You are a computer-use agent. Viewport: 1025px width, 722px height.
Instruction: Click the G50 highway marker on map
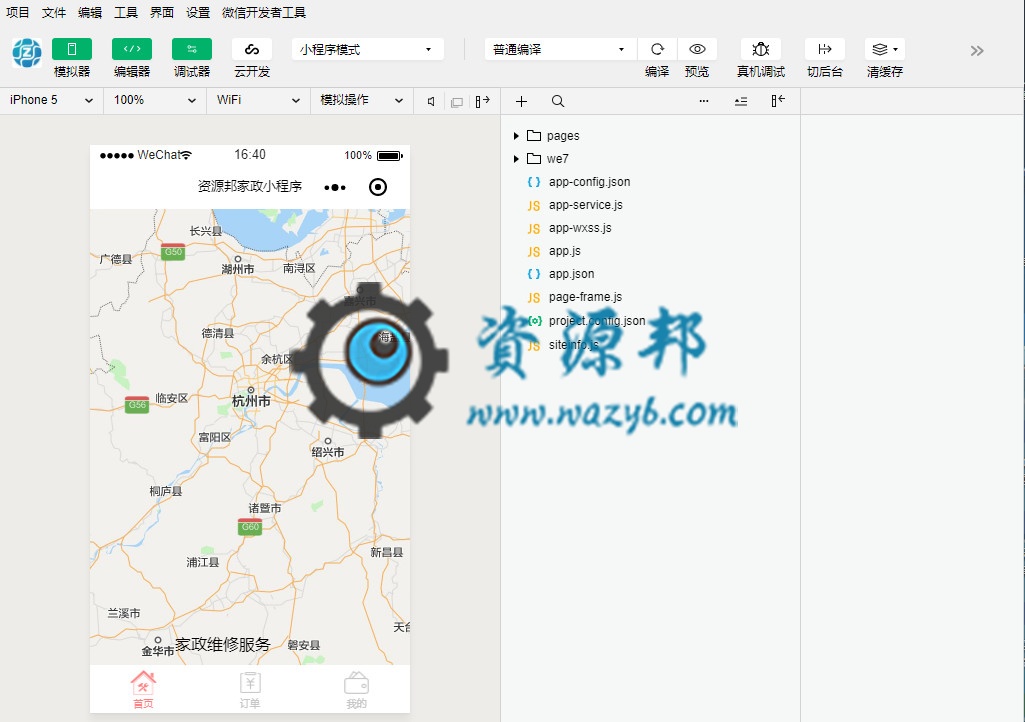coord(173,252)
